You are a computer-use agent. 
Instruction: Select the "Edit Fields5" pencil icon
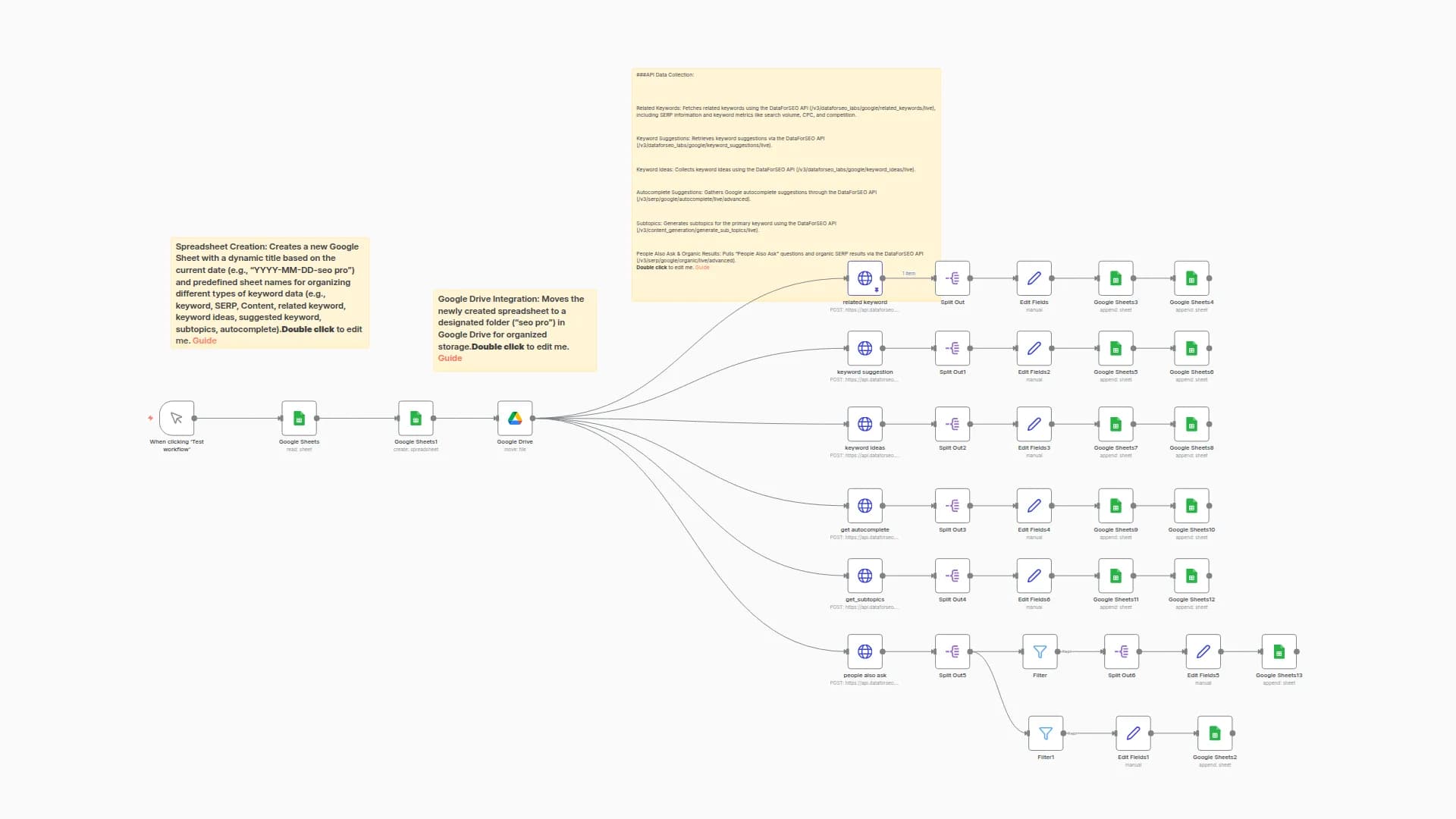tap(1203, 651)
